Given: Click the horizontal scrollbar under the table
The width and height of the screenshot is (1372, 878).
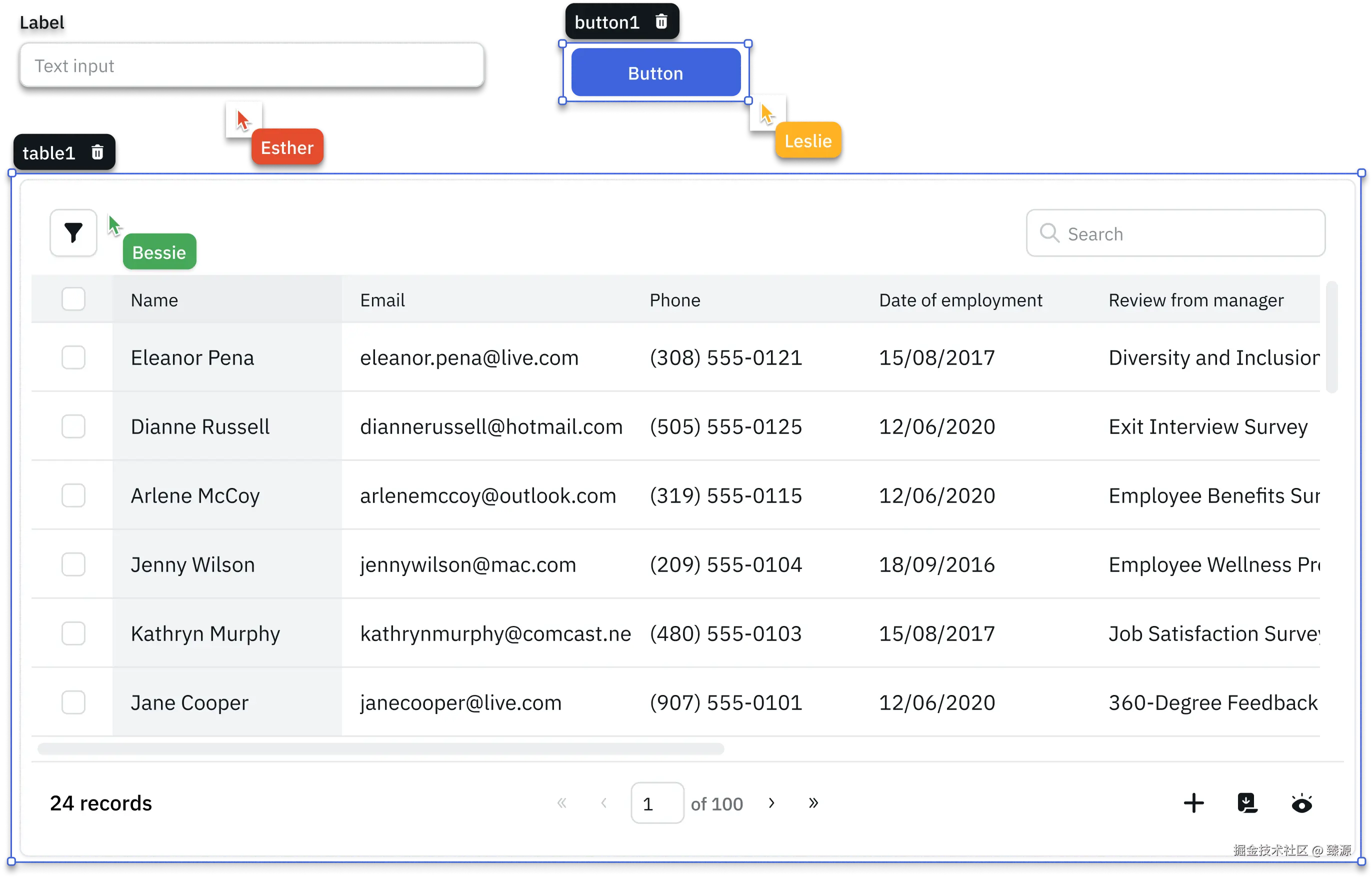Looking at the screenshot, I should click(x=380, y=748).
